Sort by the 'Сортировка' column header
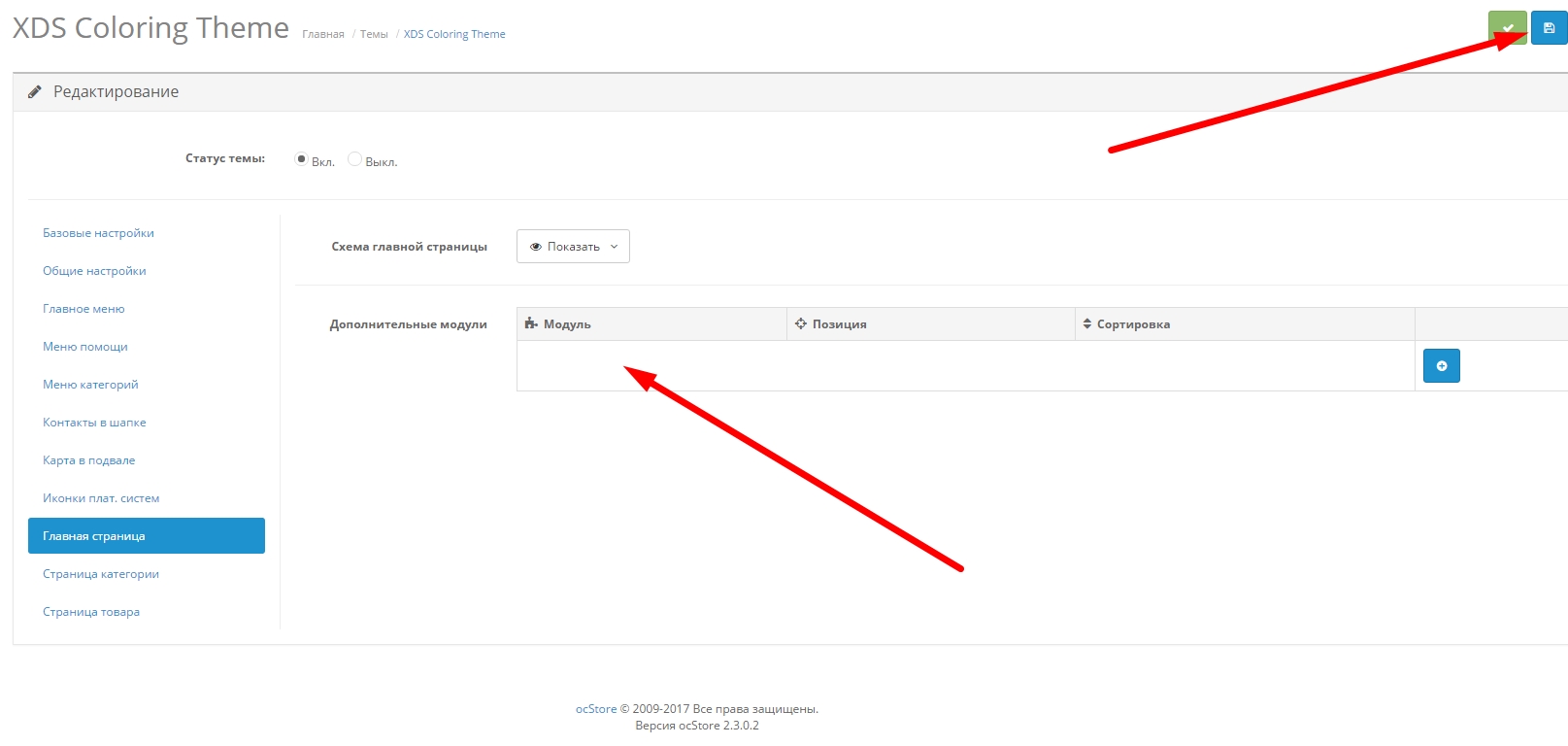Screen dimensions: 1568x746 1132,324
